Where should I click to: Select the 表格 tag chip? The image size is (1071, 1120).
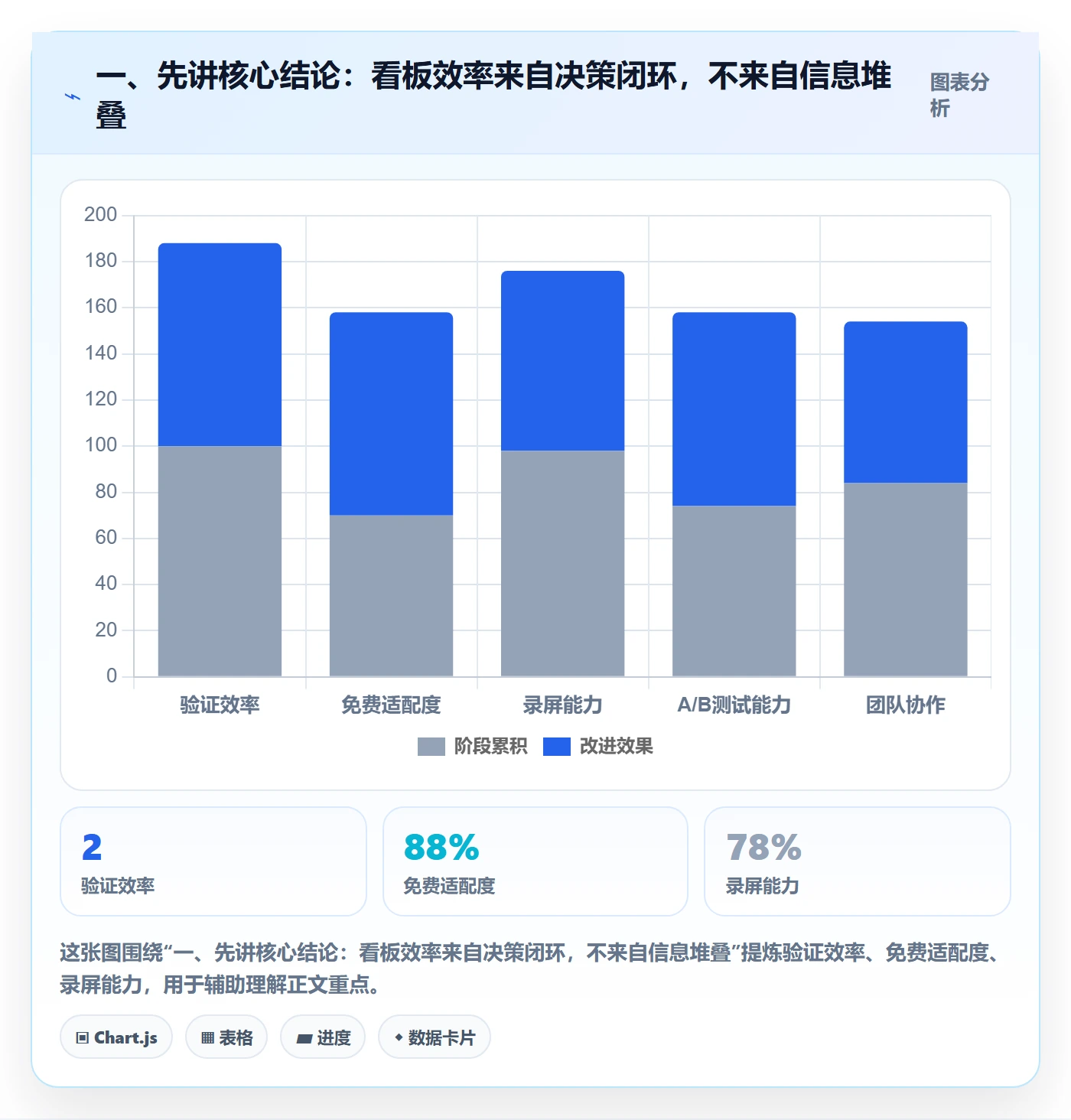226,1037
